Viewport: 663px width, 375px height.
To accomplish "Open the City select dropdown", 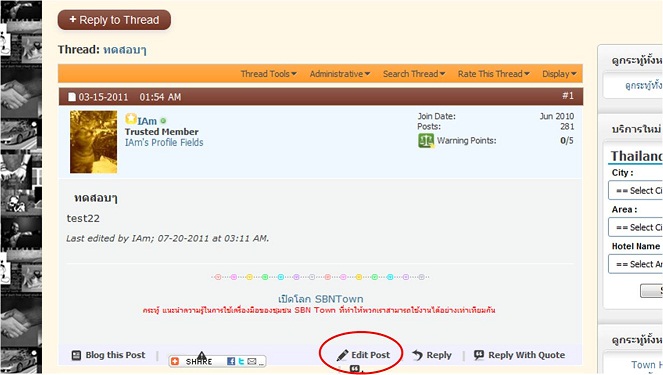I will click(x=636, y=190).
